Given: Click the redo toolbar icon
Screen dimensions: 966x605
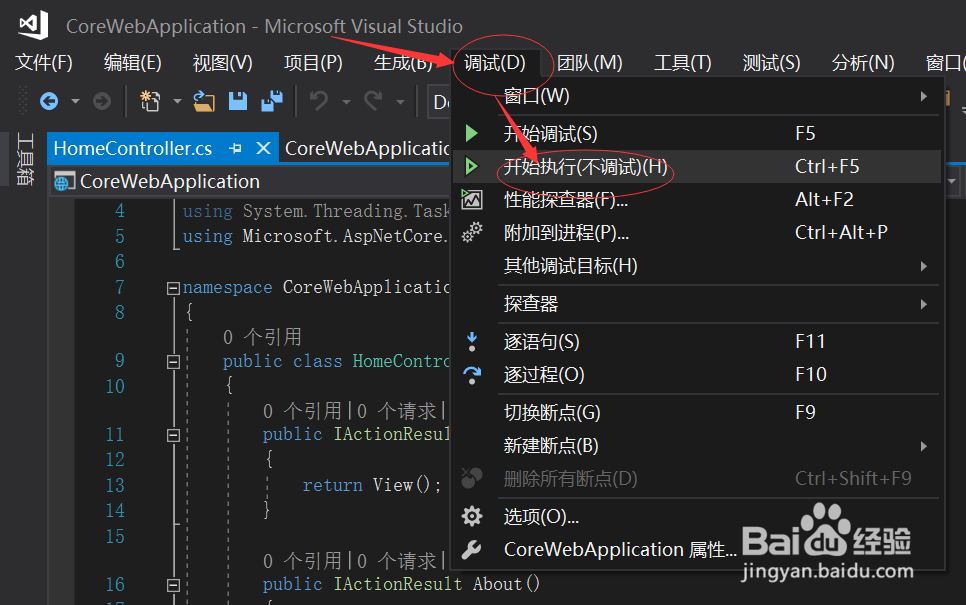Looking at the screenshot, I should tap(373, 100).
